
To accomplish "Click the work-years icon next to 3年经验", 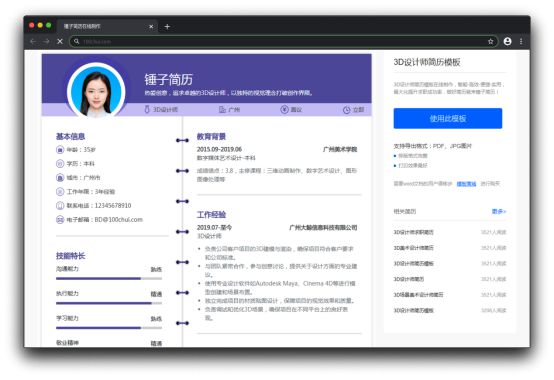I will (60, 191).
